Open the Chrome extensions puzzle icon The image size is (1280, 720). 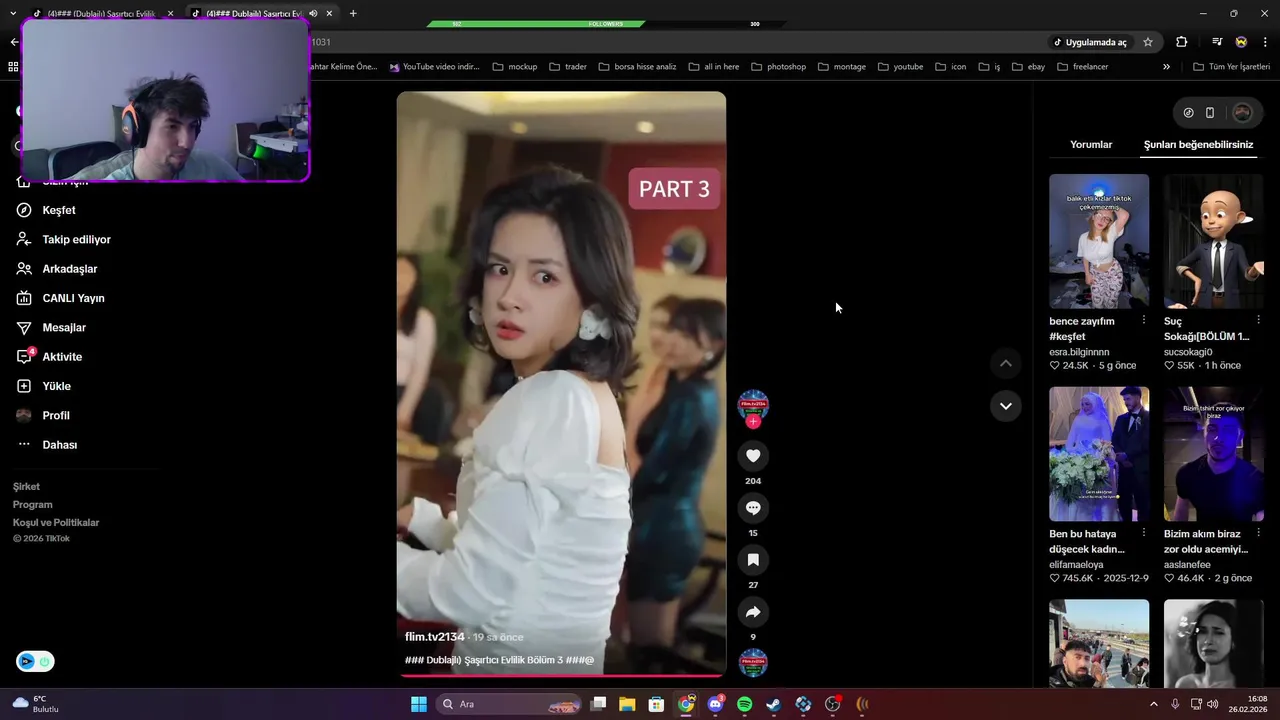(1182, 42)
